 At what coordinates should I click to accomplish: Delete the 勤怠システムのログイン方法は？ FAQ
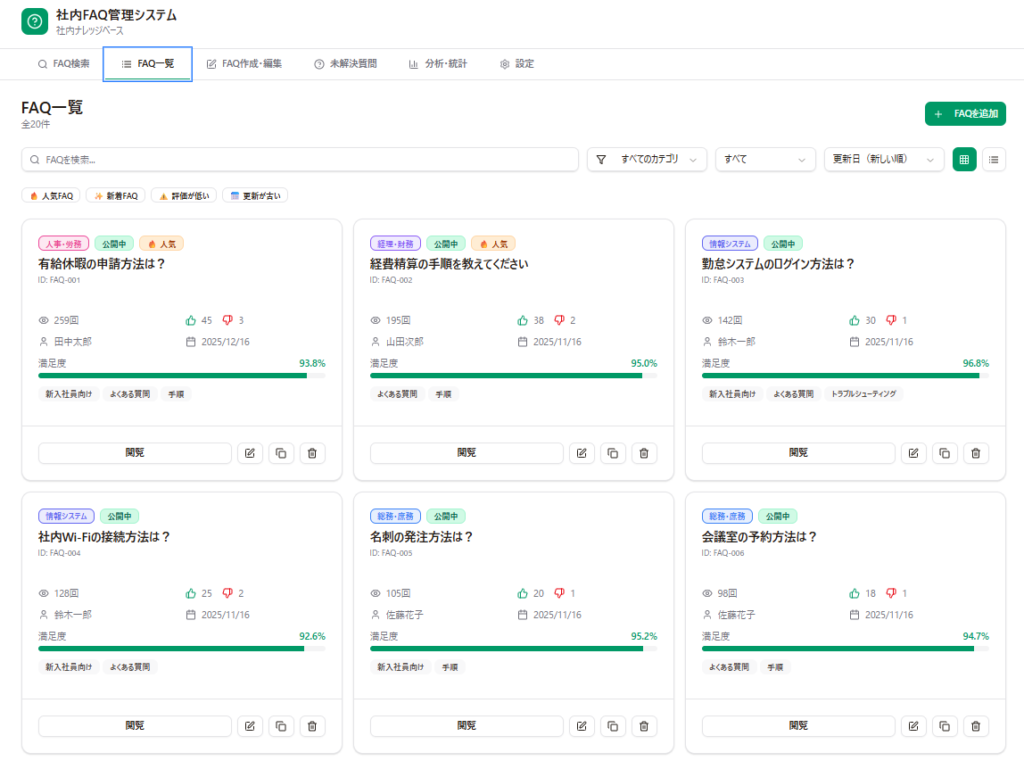coord(975,453)
